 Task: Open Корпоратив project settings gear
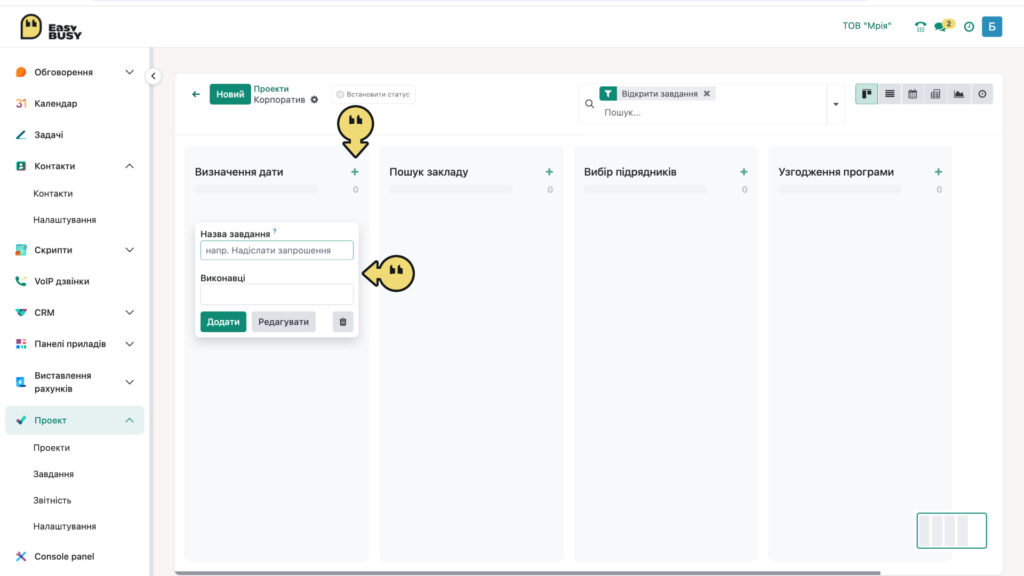[314, 100]
